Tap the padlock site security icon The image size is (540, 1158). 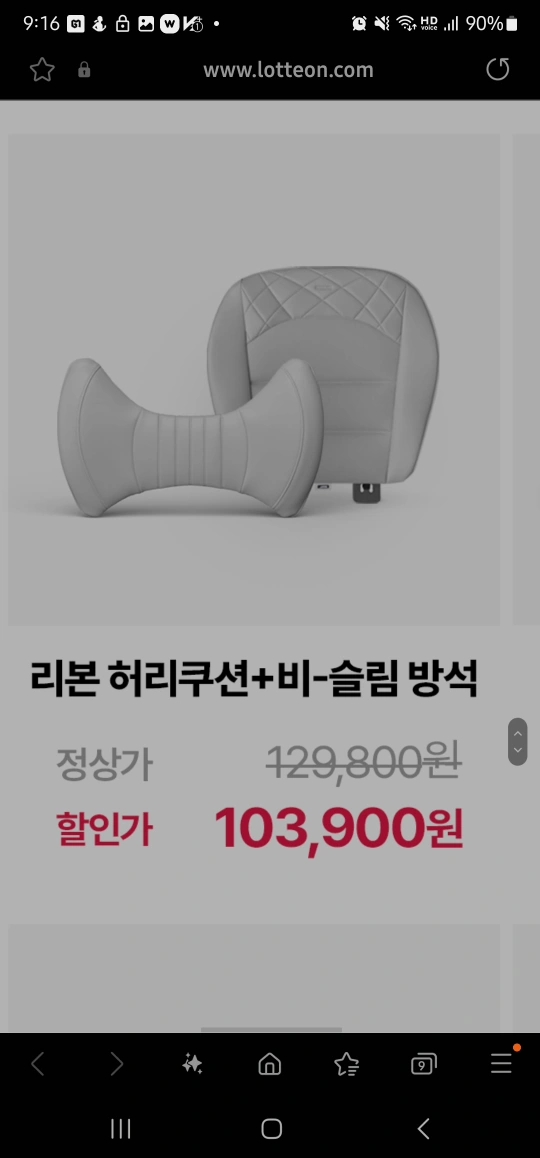tap(84, 69)
